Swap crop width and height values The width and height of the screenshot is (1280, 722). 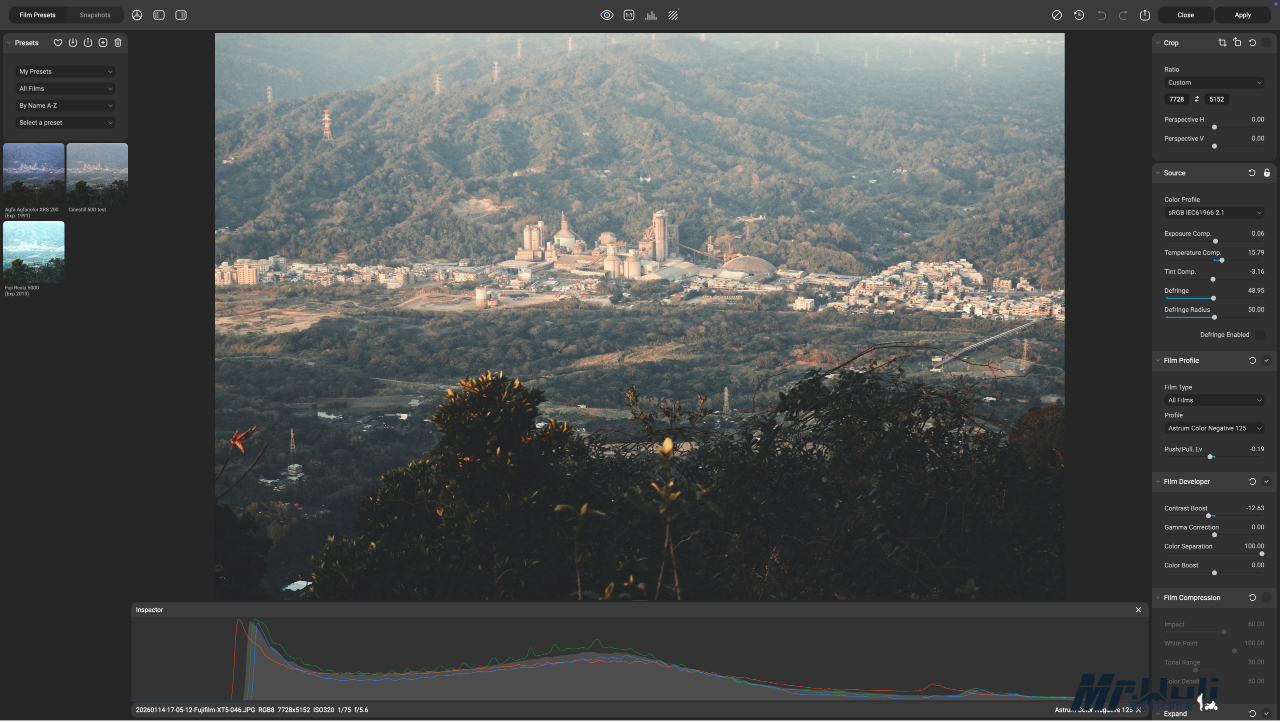1197,99
